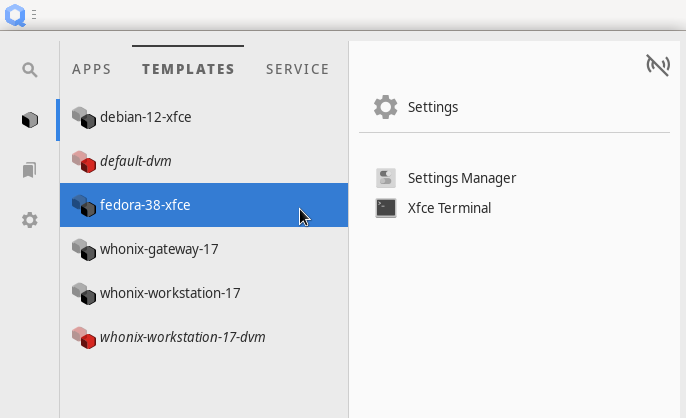Click the whonix-workstation-17 gray cube icon
This screenshot has height=418, width=686.
tap(84, 293)
